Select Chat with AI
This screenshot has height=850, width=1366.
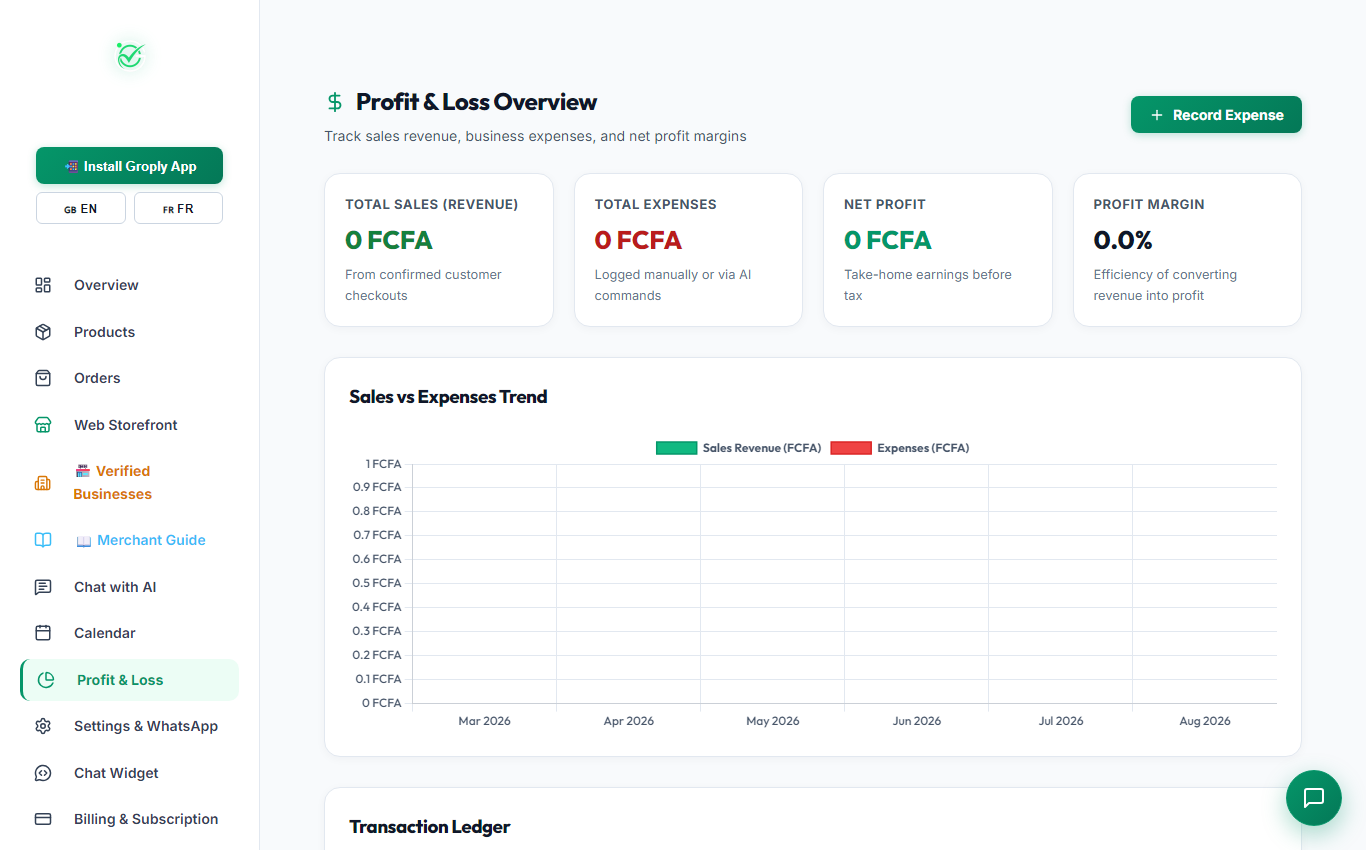[x=129, y=587]
